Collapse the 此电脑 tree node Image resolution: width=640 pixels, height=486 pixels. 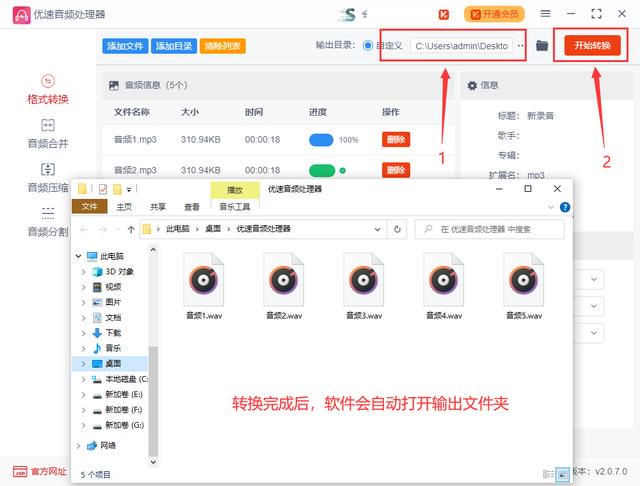pos(78,256)
